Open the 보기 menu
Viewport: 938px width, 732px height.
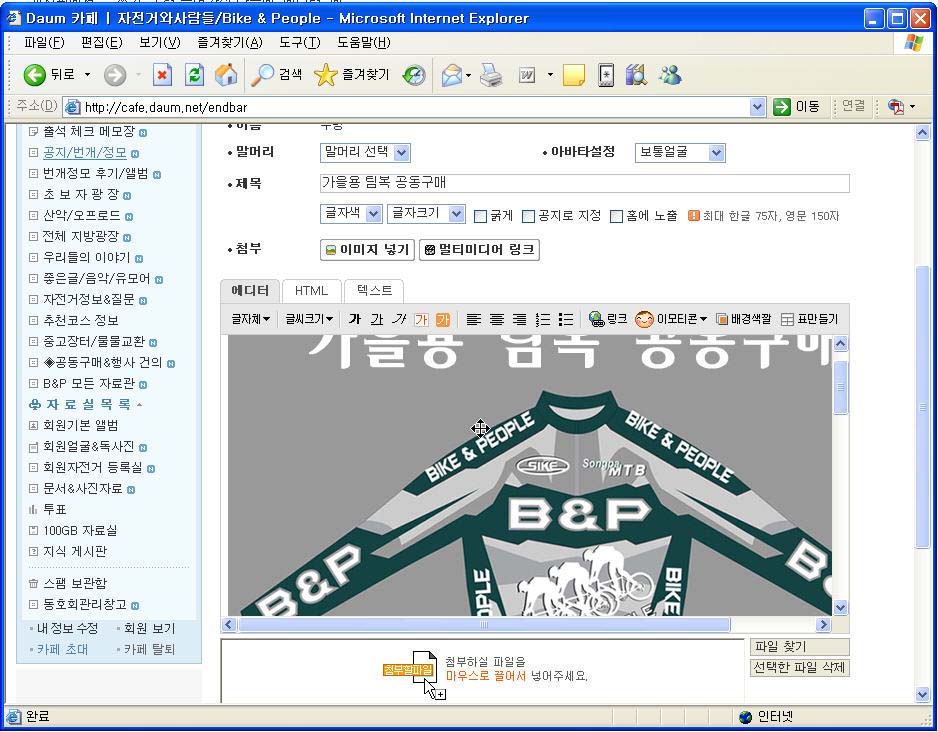click(x=160, y=42)
